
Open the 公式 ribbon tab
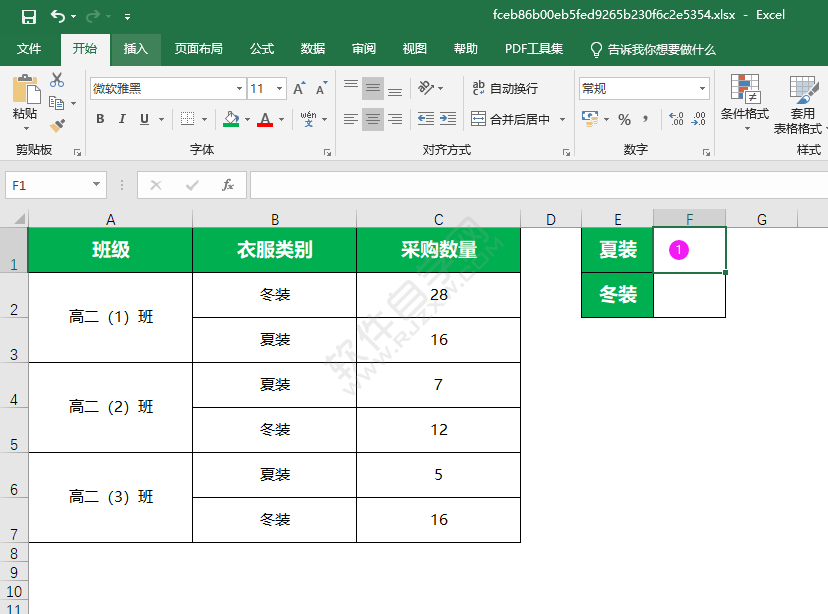261,49
